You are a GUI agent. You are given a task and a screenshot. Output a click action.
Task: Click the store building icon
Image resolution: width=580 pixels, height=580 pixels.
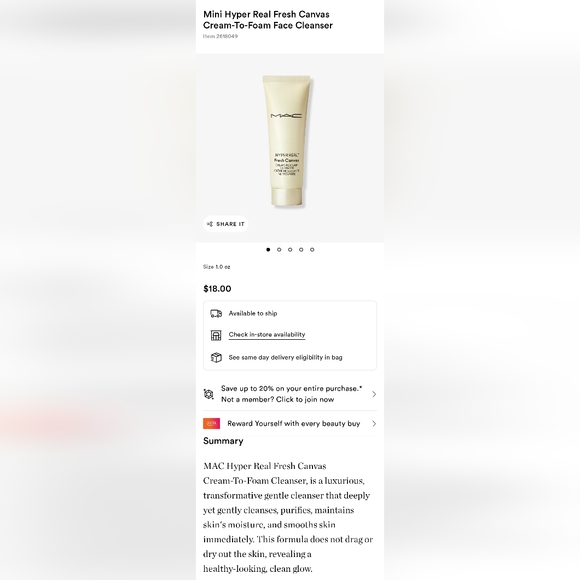216,335
